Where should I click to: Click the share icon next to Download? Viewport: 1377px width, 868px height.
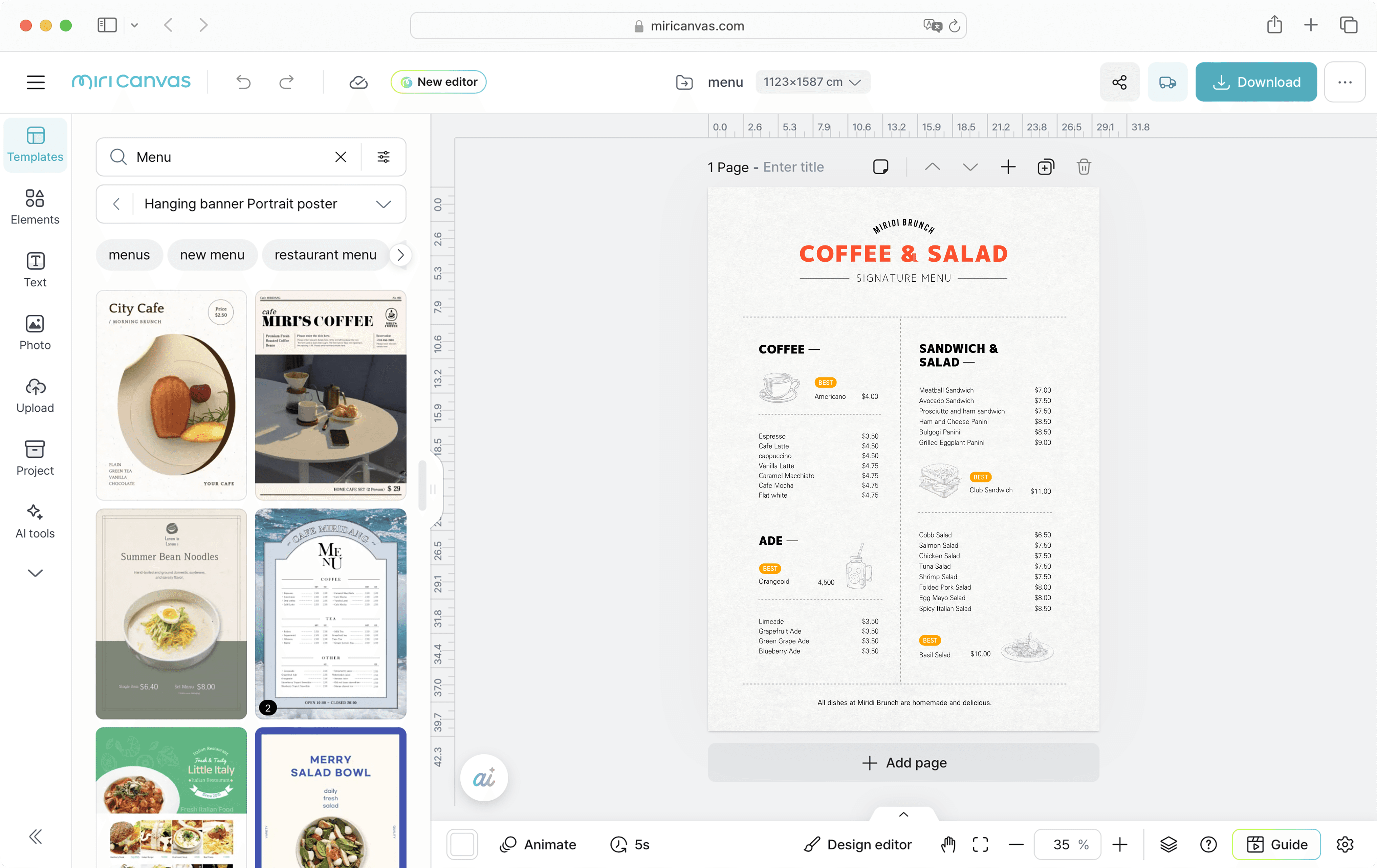point(1119,82)
